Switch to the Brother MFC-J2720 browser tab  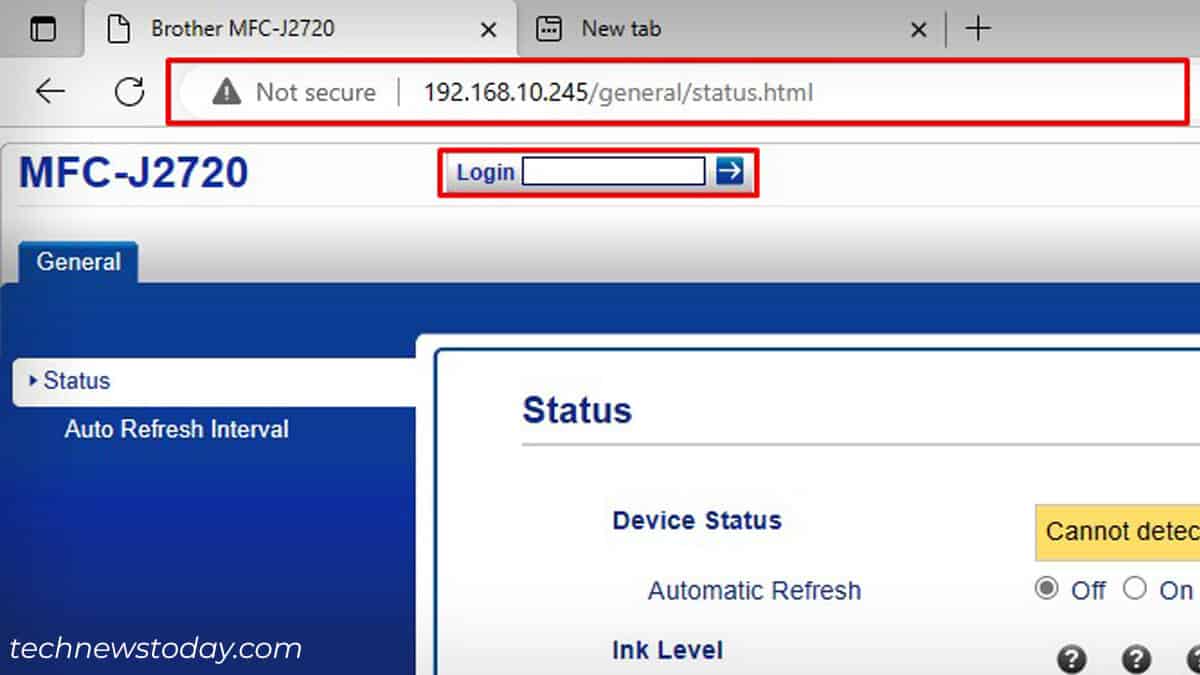(x=302, y=30)
